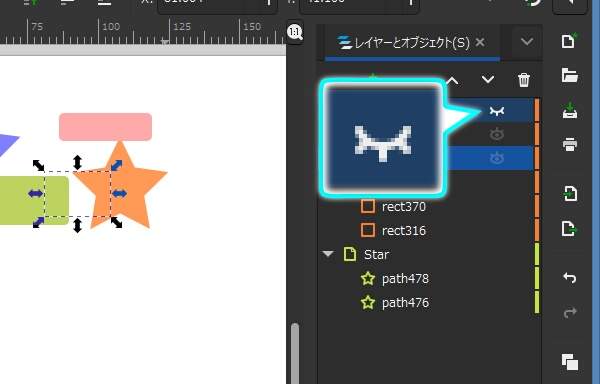The height and width of the screenshot is (384, 600).
Task: Duplicate the selected object with the duplicate icon
Action: pos(569,362)
